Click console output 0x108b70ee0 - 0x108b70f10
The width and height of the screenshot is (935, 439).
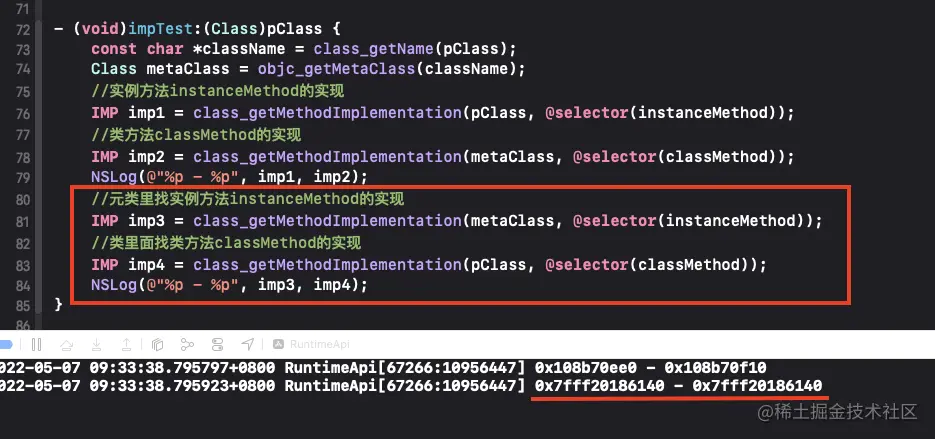650,367
